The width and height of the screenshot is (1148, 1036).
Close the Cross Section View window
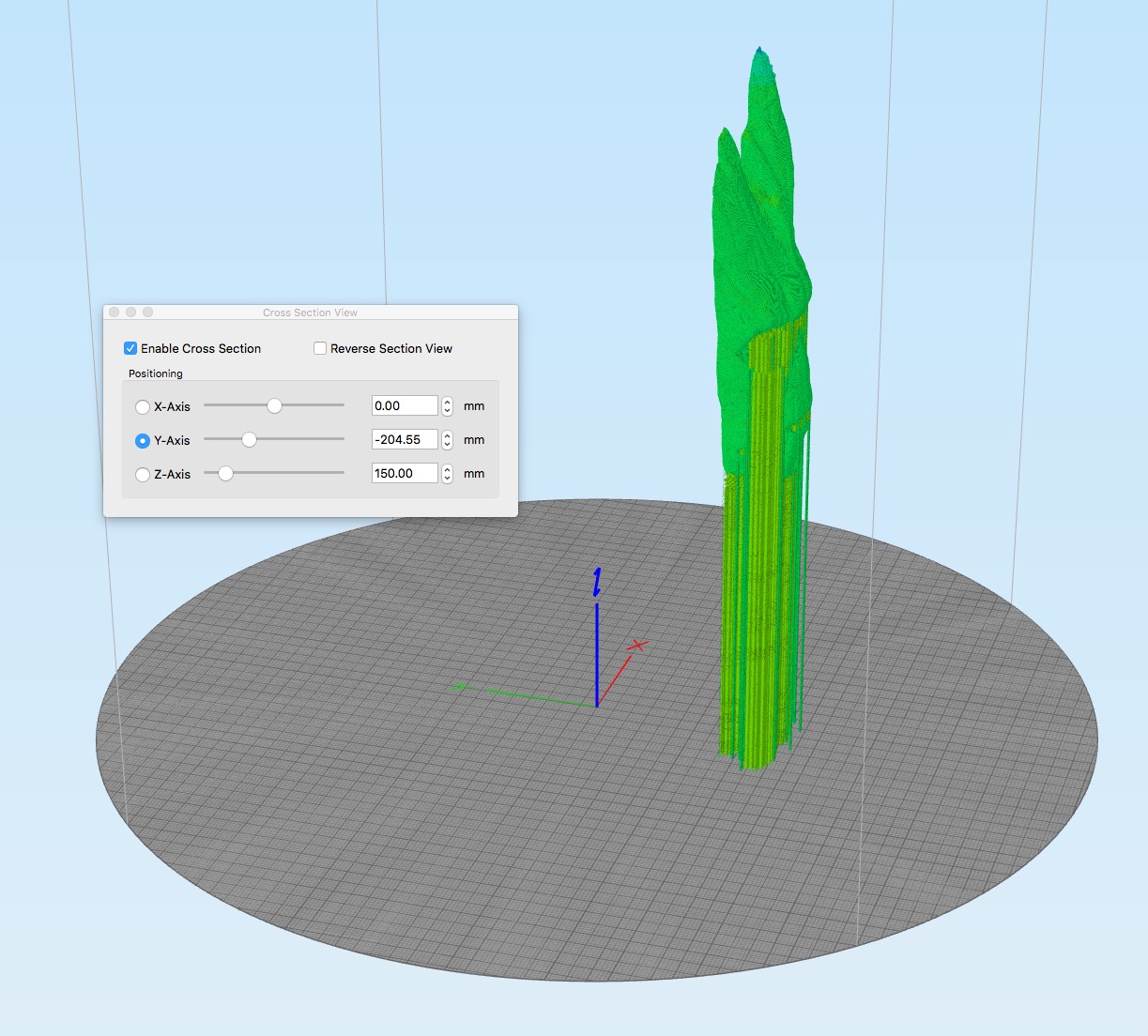coord(115,312)
